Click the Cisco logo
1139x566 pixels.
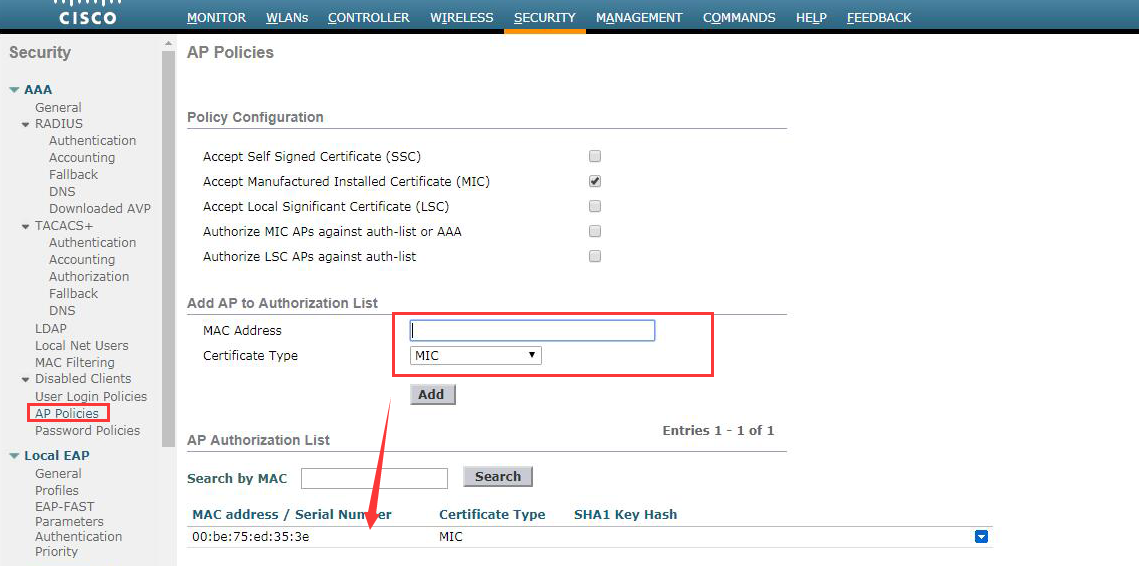87,13
